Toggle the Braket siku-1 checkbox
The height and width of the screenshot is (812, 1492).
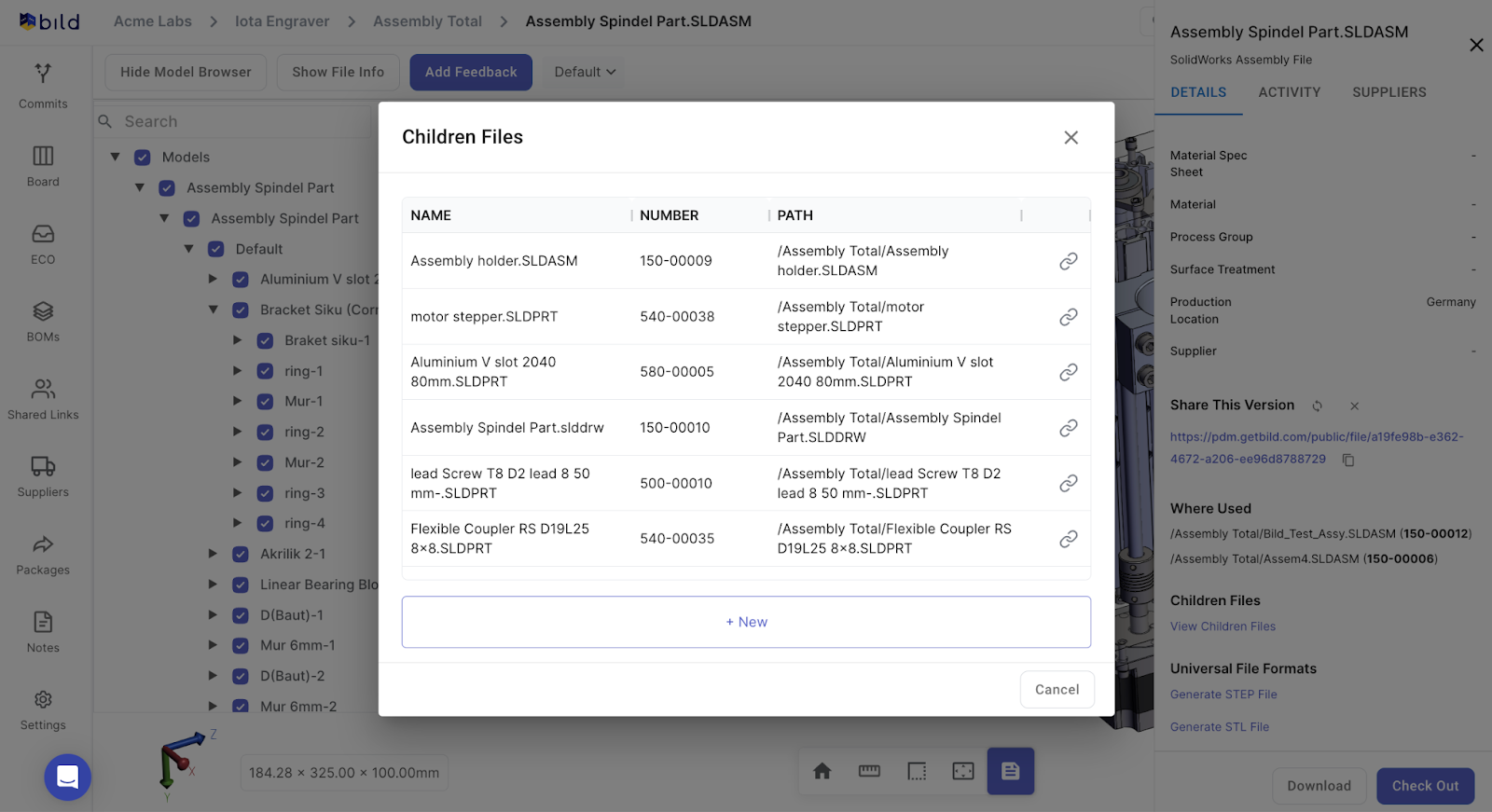point(265,341)
